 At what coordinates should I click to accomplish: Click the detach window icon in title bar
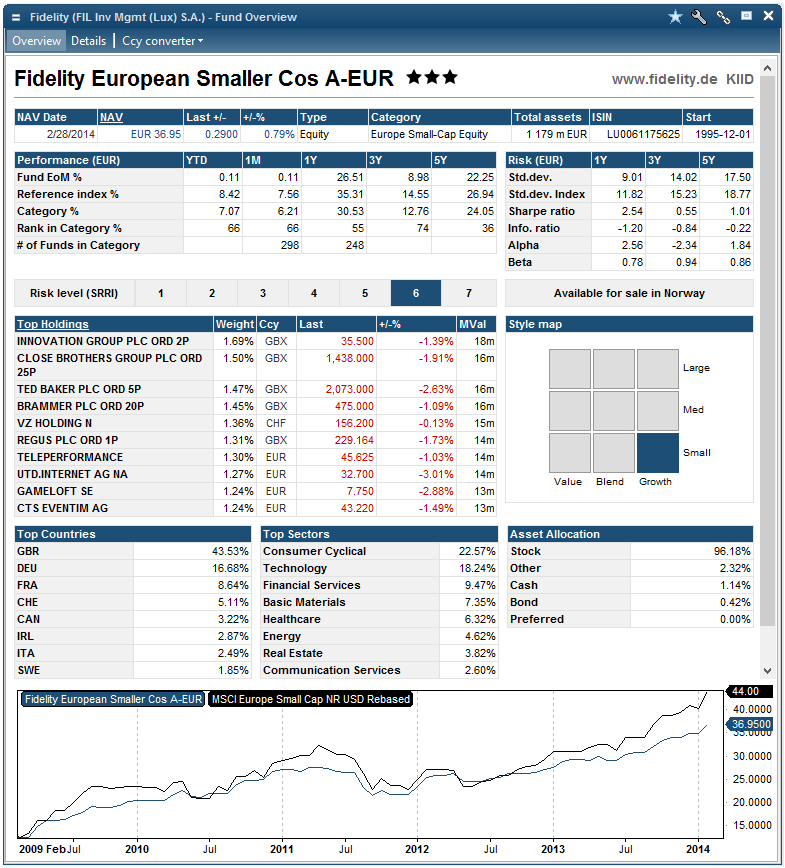747,16
